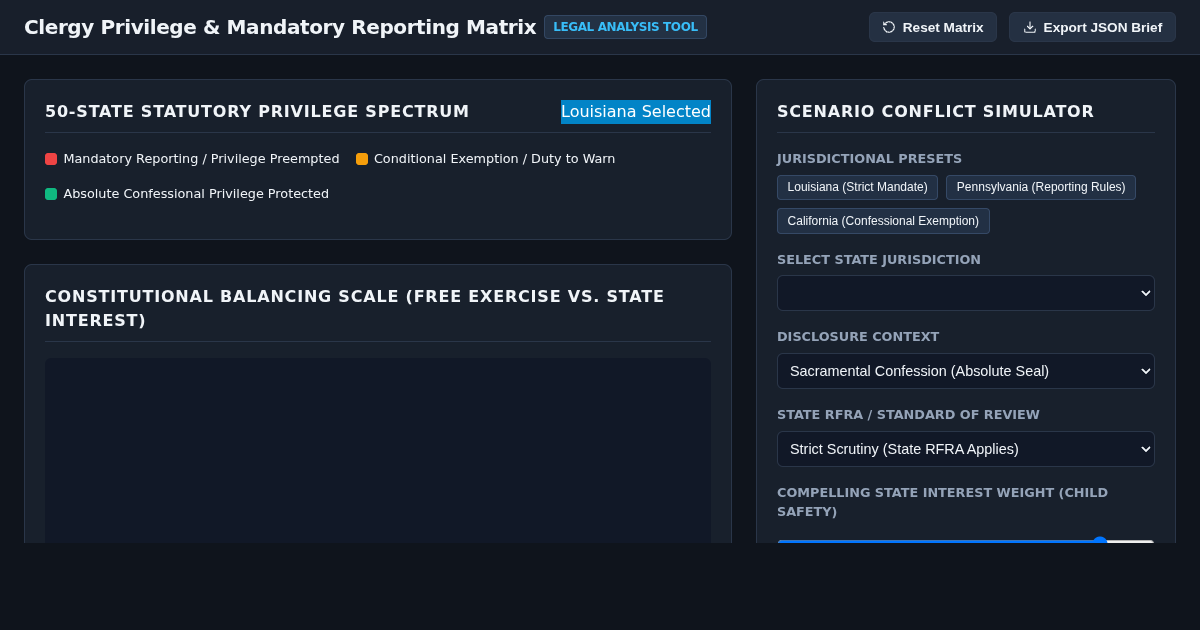Click the Export JSON Brief download icon
This screenshot has height=630, width=1200.
pos(1030,27)
